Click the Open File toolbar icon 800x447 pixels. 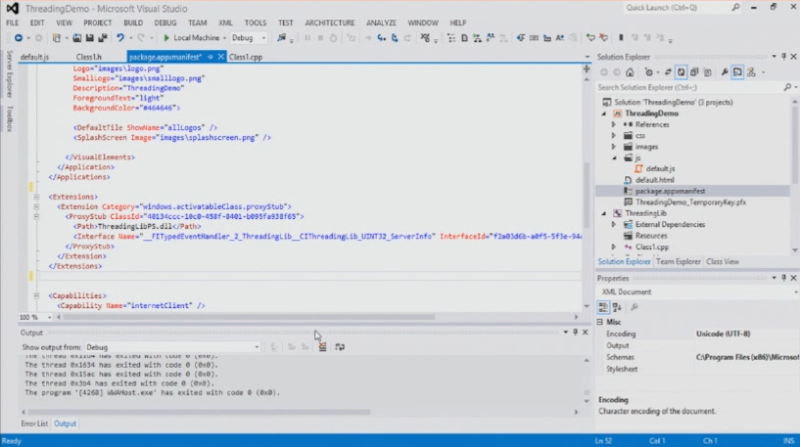tap(77, 38)
